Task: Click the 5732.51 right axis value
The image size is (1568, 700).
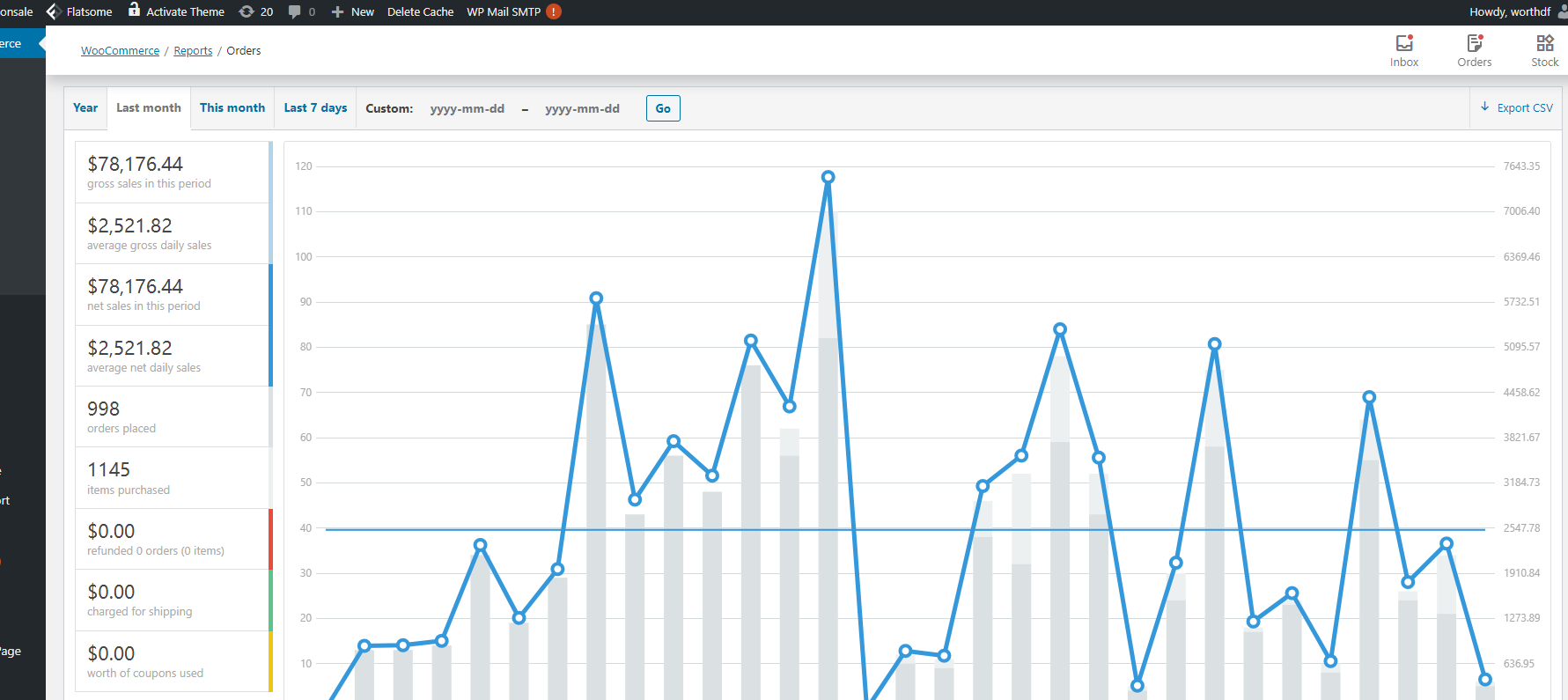Action: click(1521, 301)
